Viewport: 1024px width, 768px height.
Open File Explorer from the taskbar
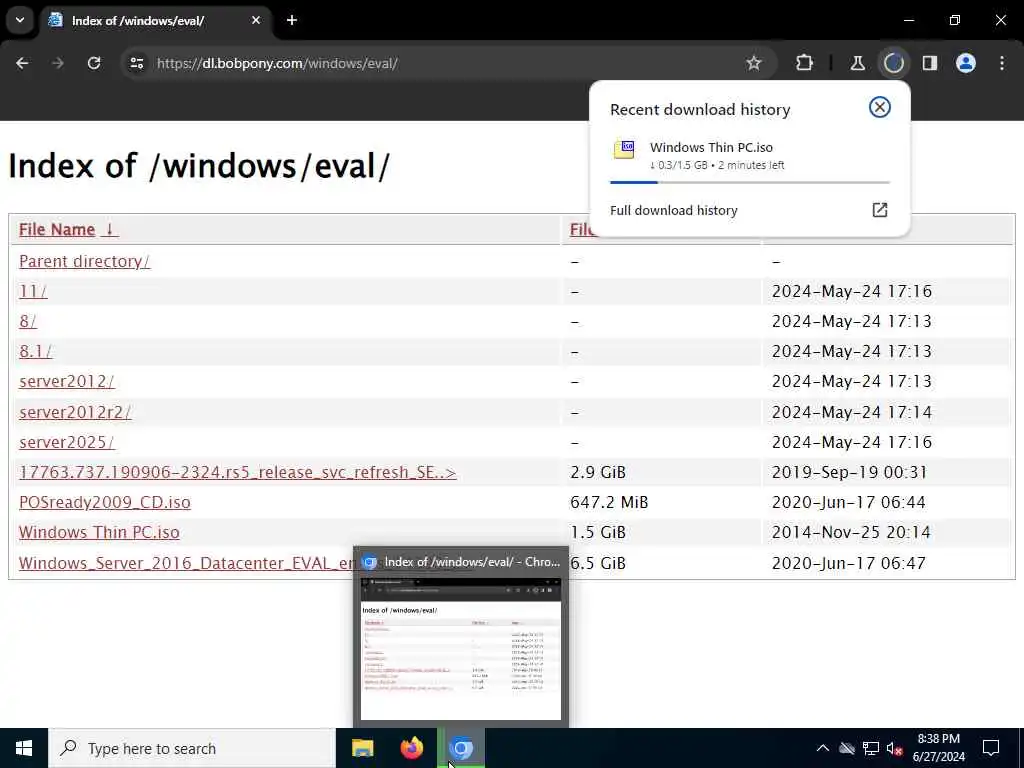[x=362, y=748]
